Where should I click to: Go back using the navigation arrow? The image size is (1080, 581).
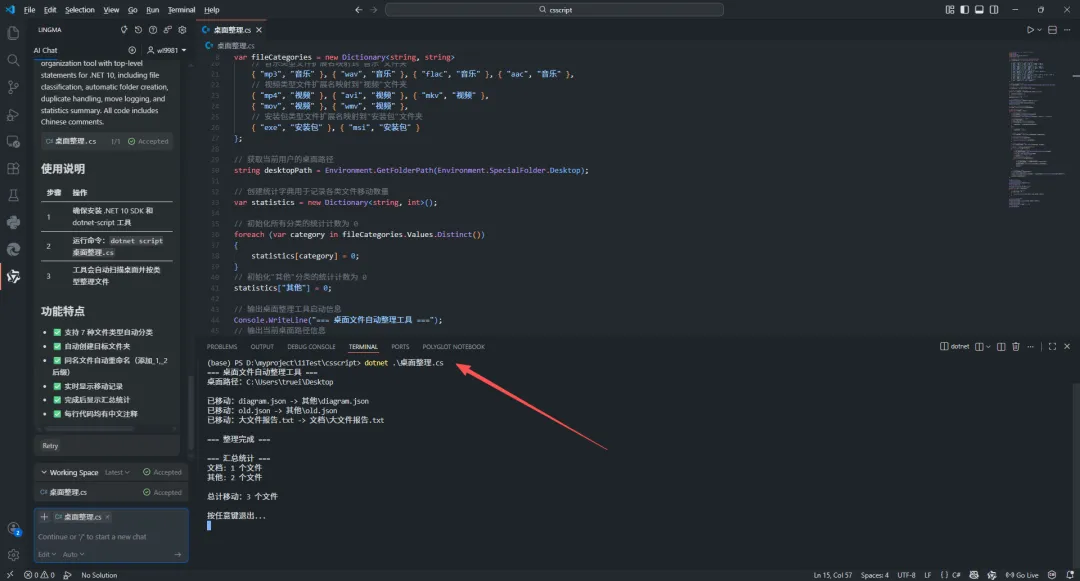point(358,10)
